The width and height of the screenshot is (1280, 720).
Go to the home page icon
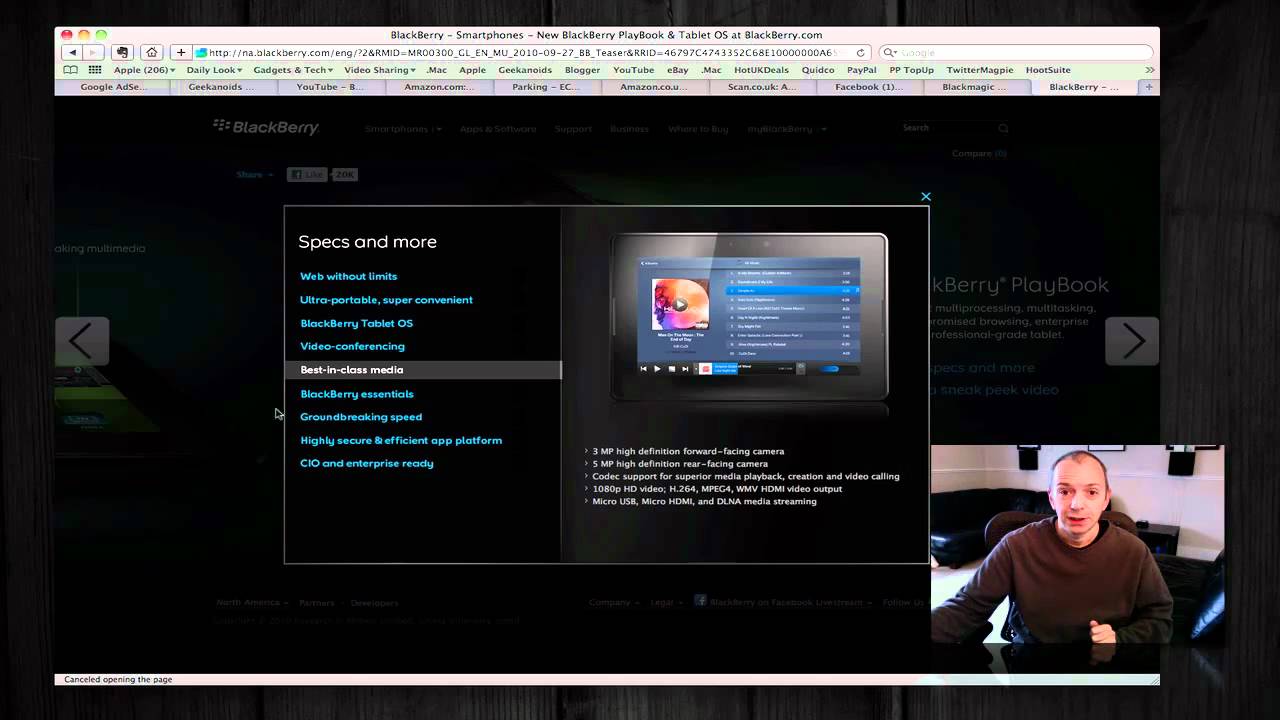pyautogui.click(x=151, y=52)
